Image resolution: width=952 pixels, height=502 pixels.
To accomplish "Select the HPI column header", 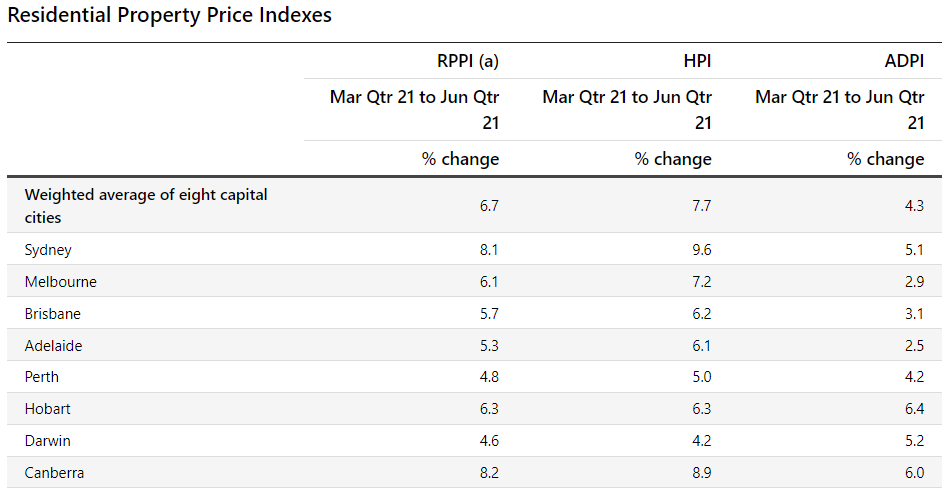I will pos(697,62).
